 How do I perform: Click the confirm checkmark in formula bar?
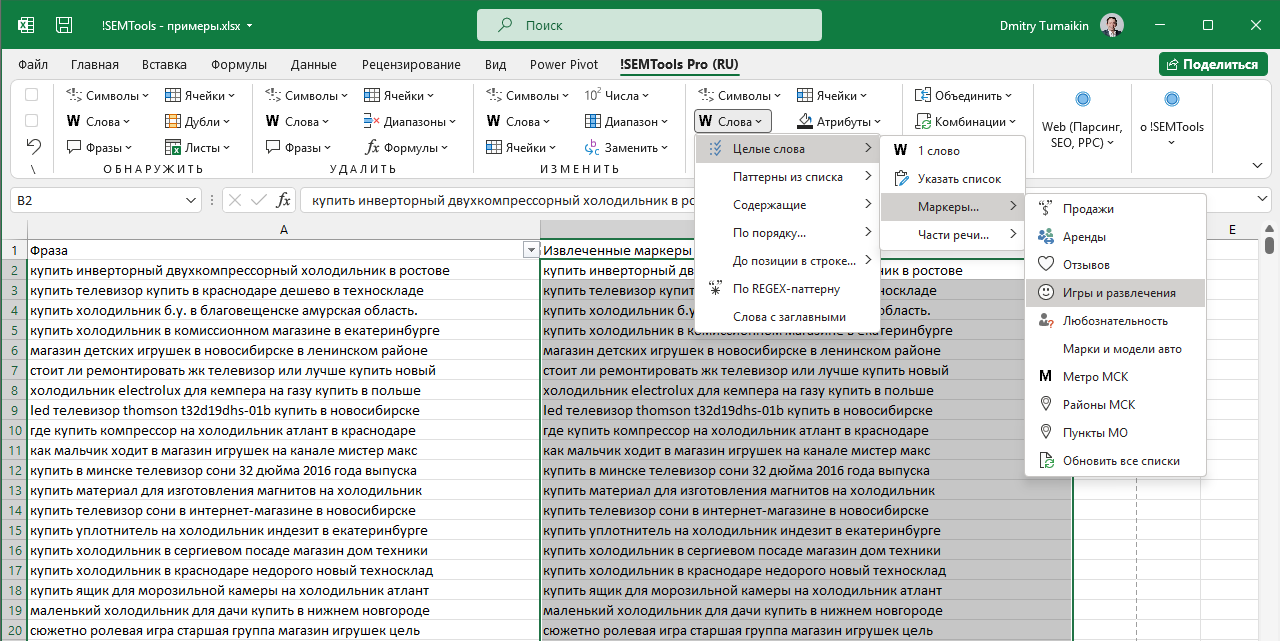(x=260, y=200)
